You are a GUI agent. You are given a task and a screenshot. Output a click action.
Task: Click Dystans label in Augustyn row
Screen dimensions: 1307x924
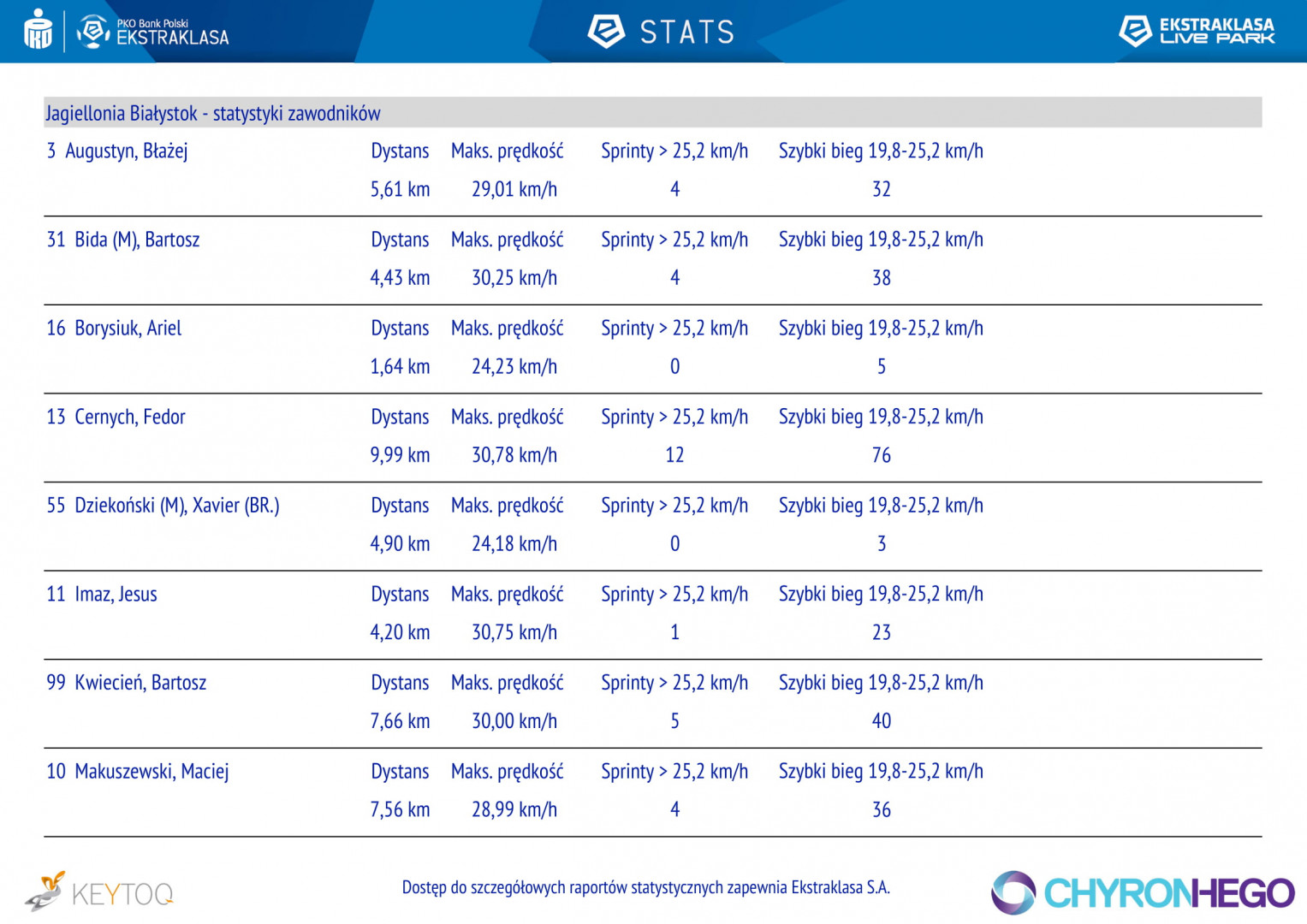[x=400, y=151]
